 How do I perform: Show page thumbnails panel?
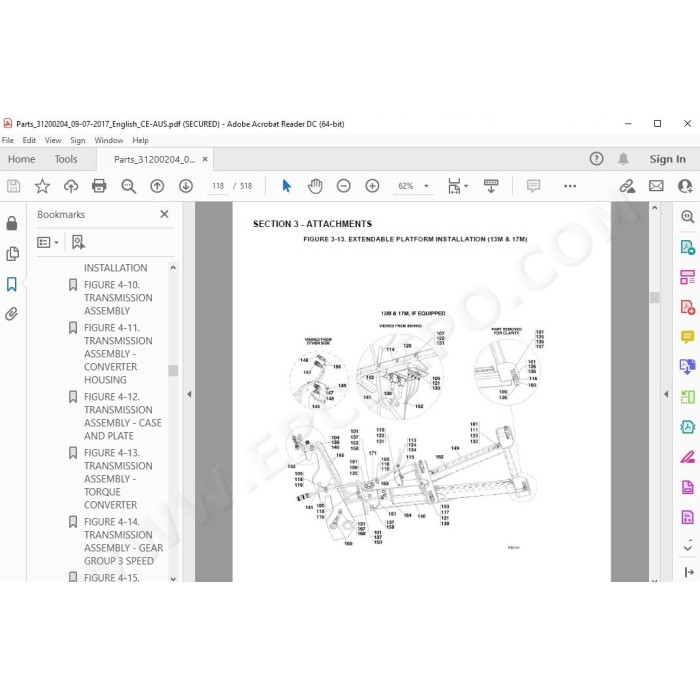pyautogui.click(x=12, y=254)
